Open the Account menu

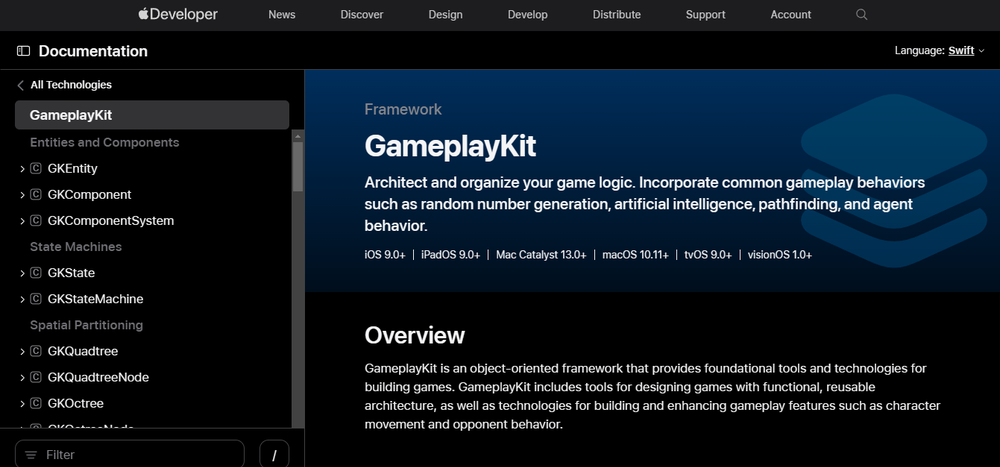791,15
